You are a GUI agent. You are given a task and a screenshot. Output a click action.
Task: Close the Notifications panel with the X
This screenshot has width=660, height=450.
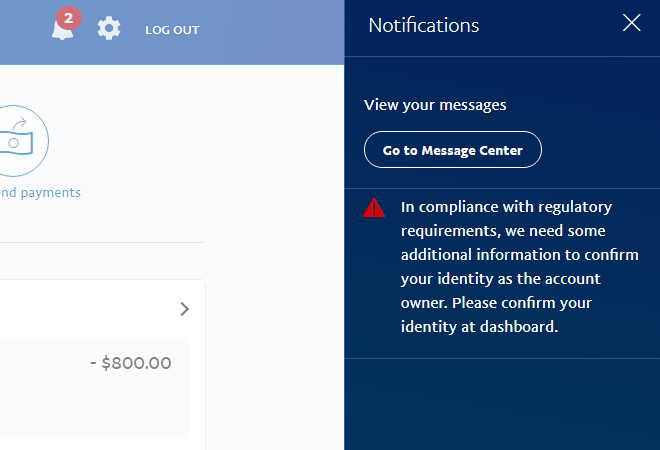coord(631,23)
